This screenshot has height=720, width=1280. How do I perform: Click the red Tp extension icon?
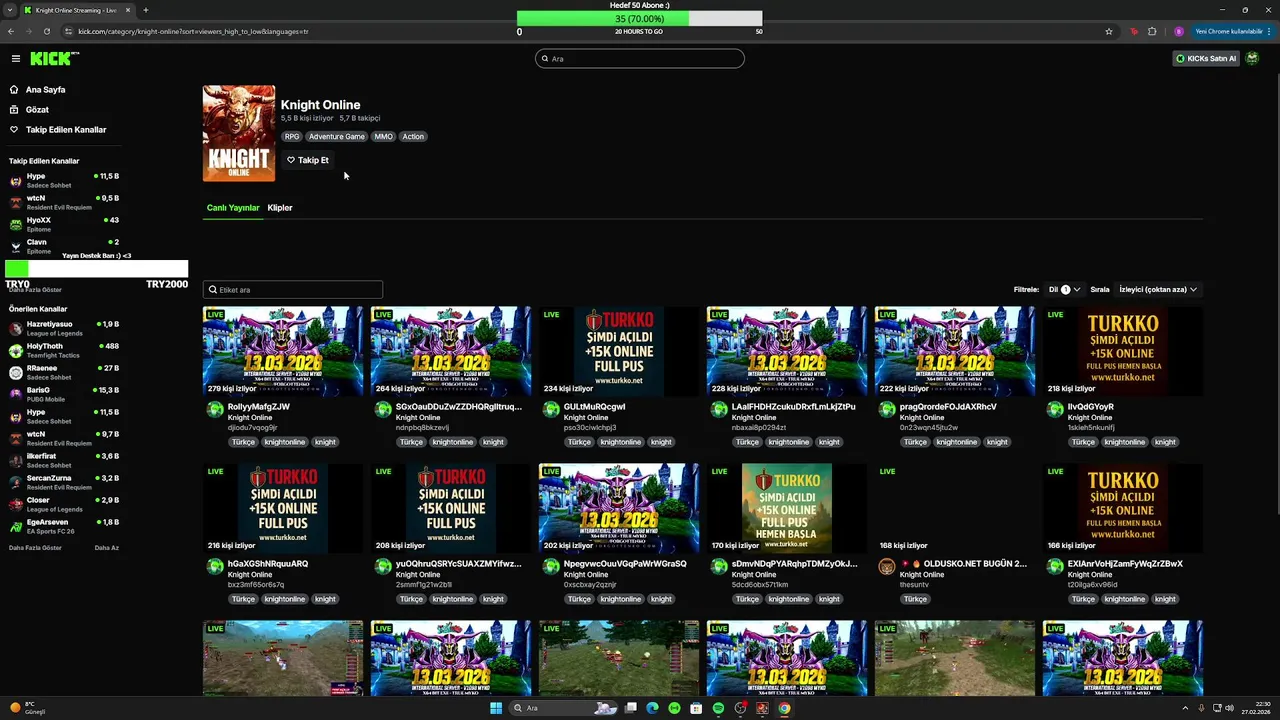tap(1134, 31)
